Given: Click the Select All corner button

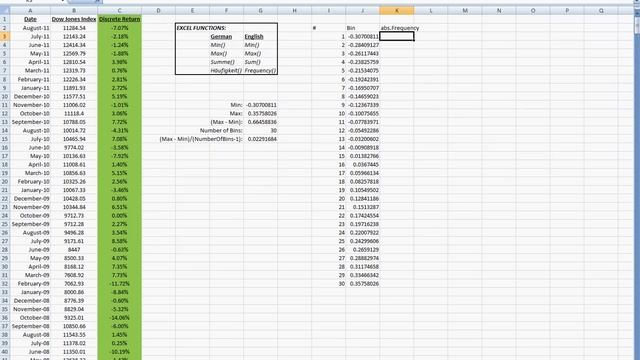Looking at the screenshot, I should click(x=5, y=11).
